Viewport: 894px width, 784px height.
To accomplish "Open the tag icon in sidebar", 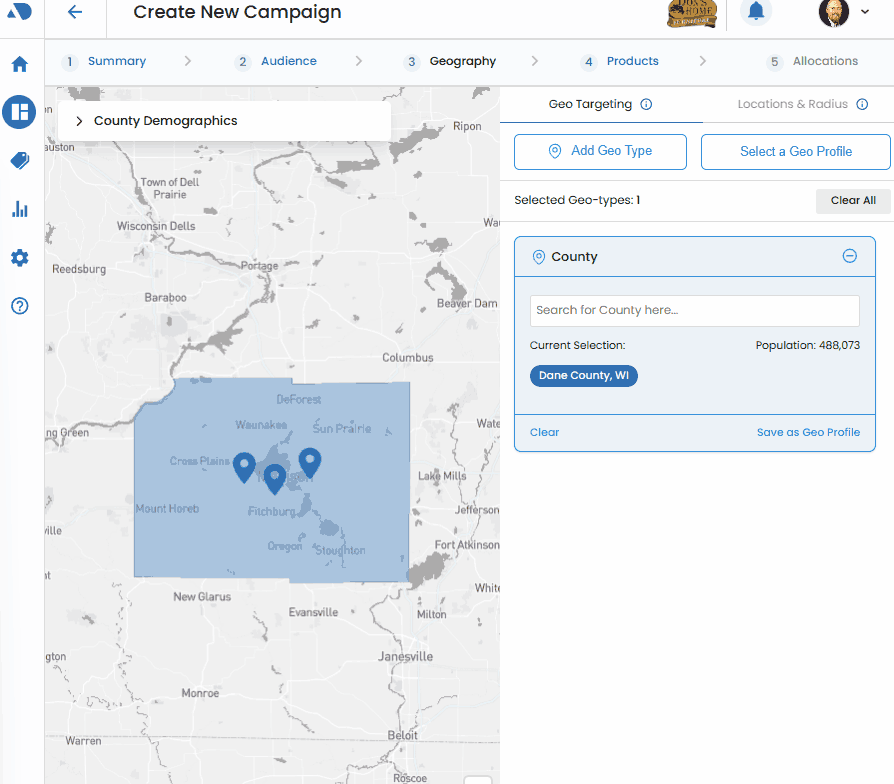I will [20, 160].
